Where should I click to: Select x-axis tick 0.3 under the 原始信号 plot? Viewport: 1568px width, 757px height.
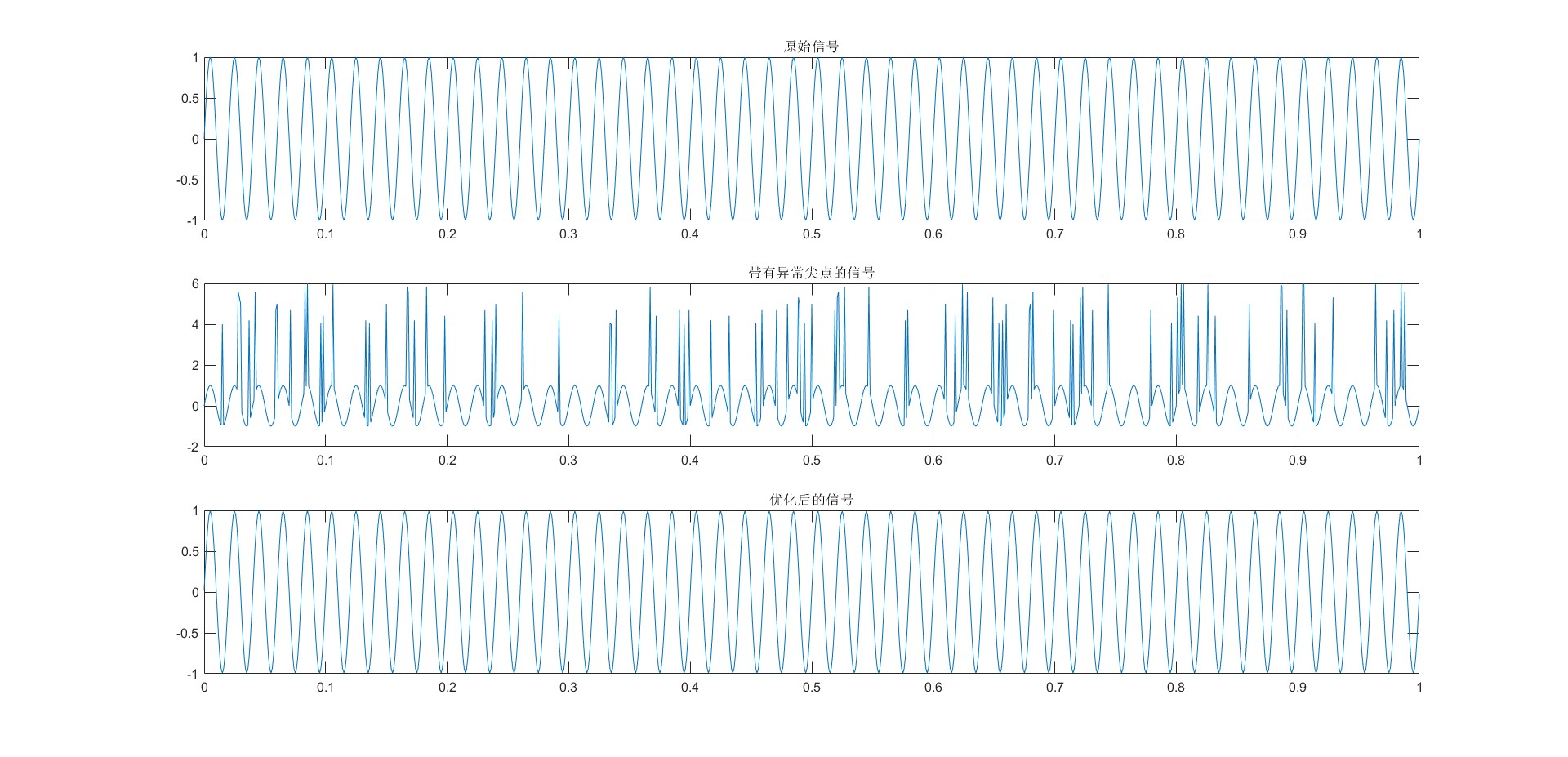568,234
